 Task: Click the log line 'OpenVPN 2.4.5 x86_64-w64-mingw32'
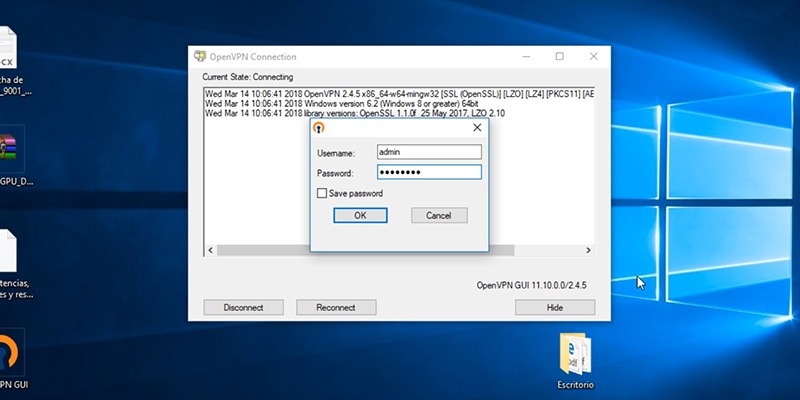399,94
